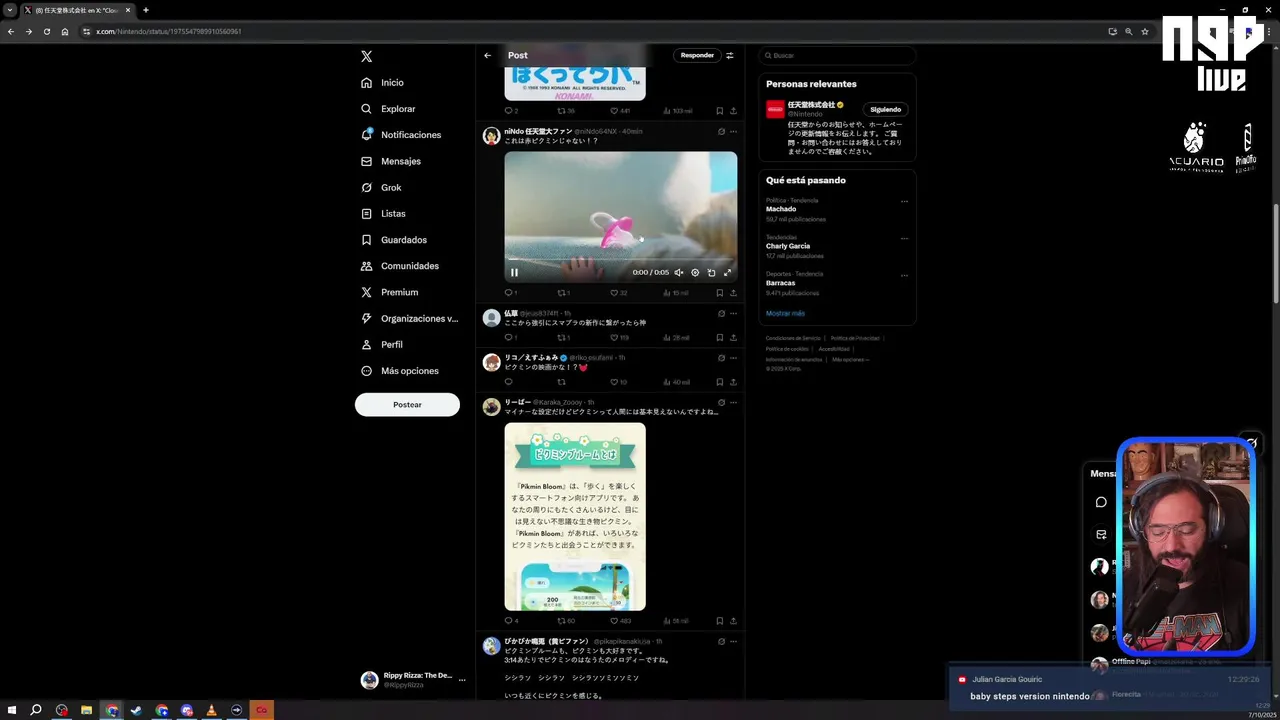The image size is (1280, 720).
Task: Reply to the niNdo64NX video post
Action: 510,293
